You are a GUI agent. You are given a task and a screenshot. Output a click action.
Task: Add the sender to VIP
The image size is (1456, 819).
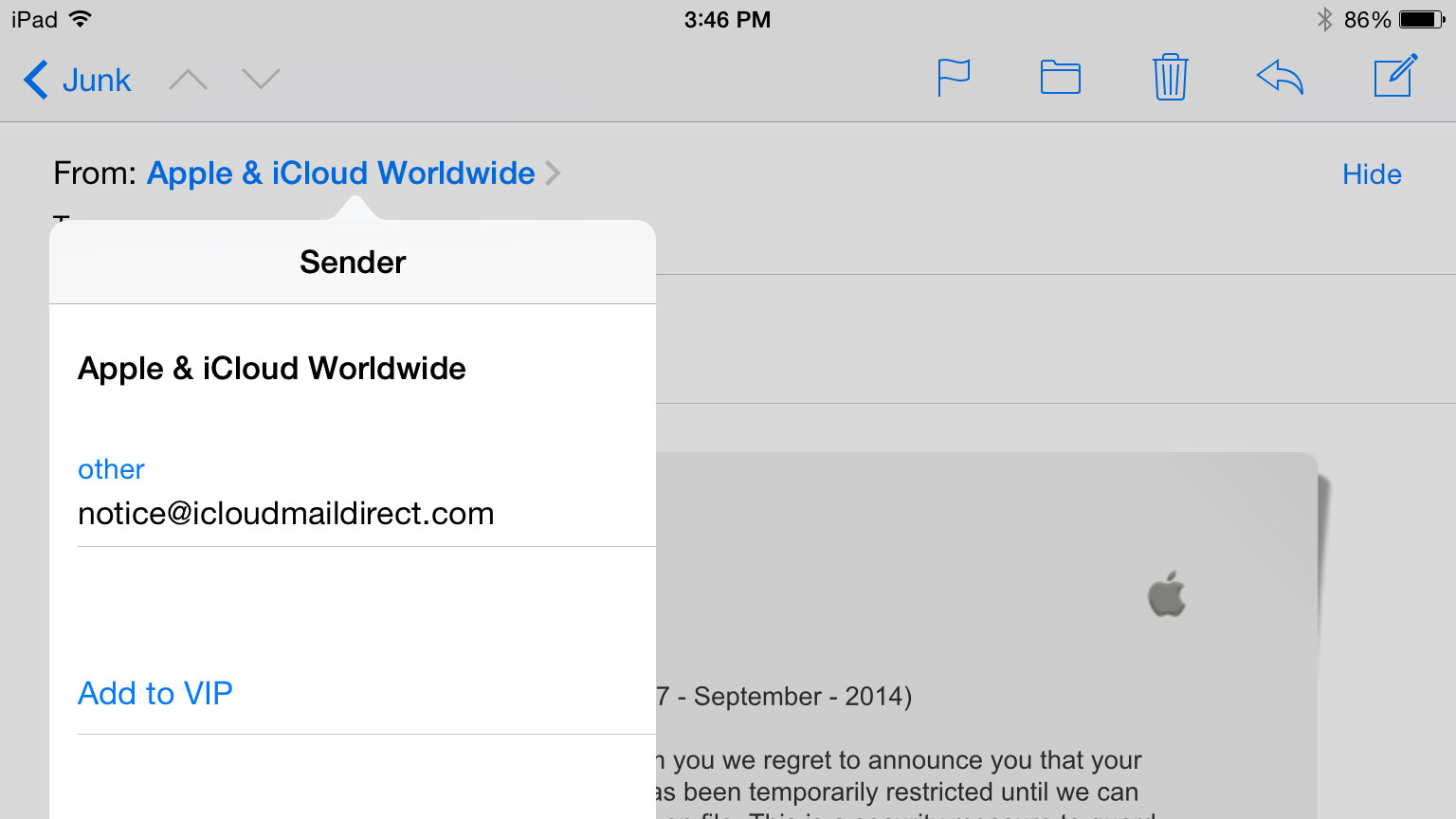coord(155,694)
